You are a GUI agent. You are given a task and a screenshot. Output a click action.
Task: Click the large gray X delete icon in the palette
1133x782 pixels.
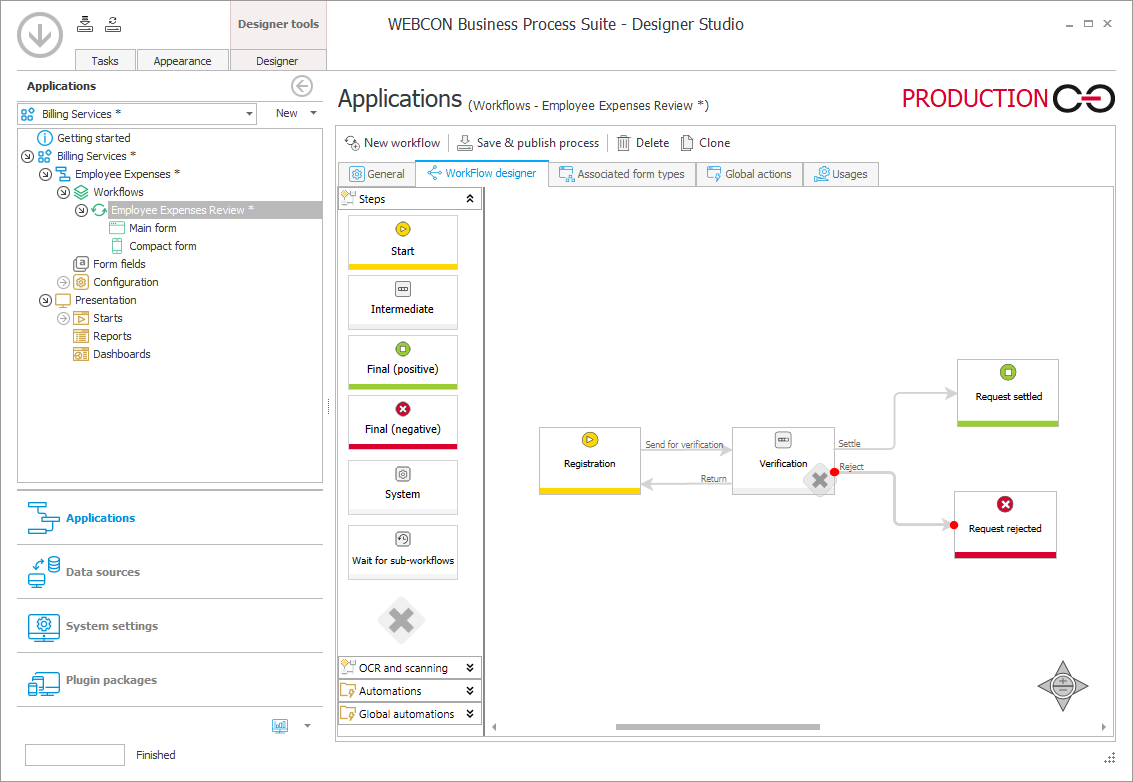point(402,620)
